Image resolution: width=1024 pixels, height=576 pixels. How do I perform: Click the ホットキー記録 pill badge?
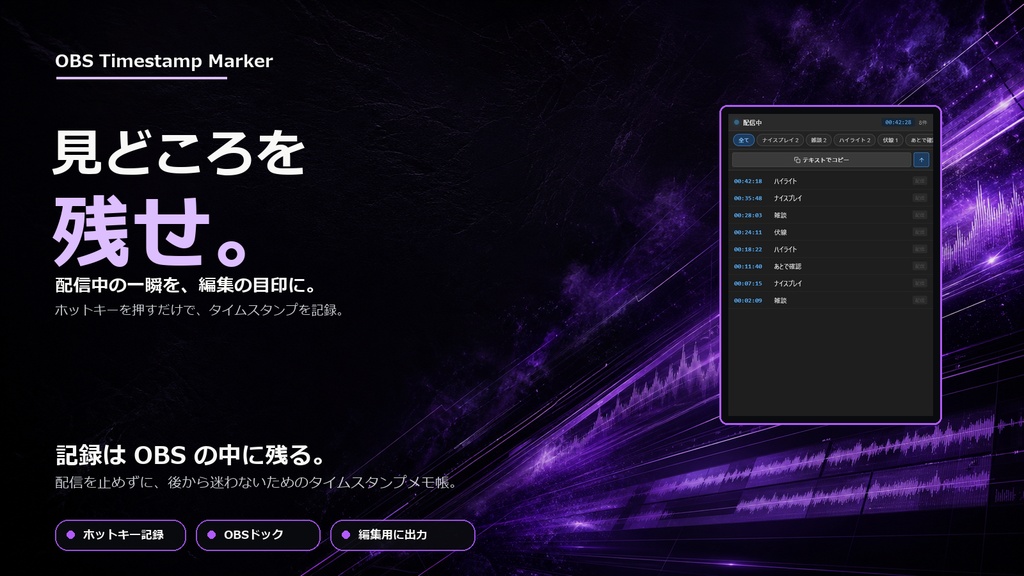(121, 535)
